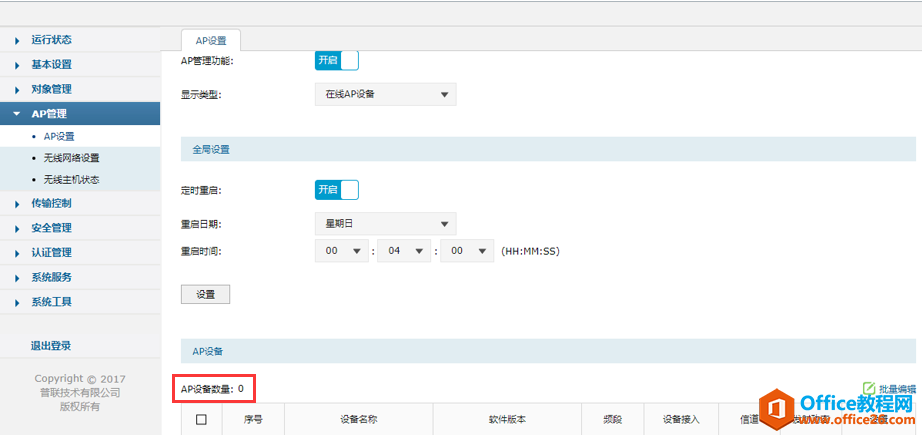922x437 pixels.
Task: Expand the 安全管理 menu arrow
Action: [x=17, y=229]
